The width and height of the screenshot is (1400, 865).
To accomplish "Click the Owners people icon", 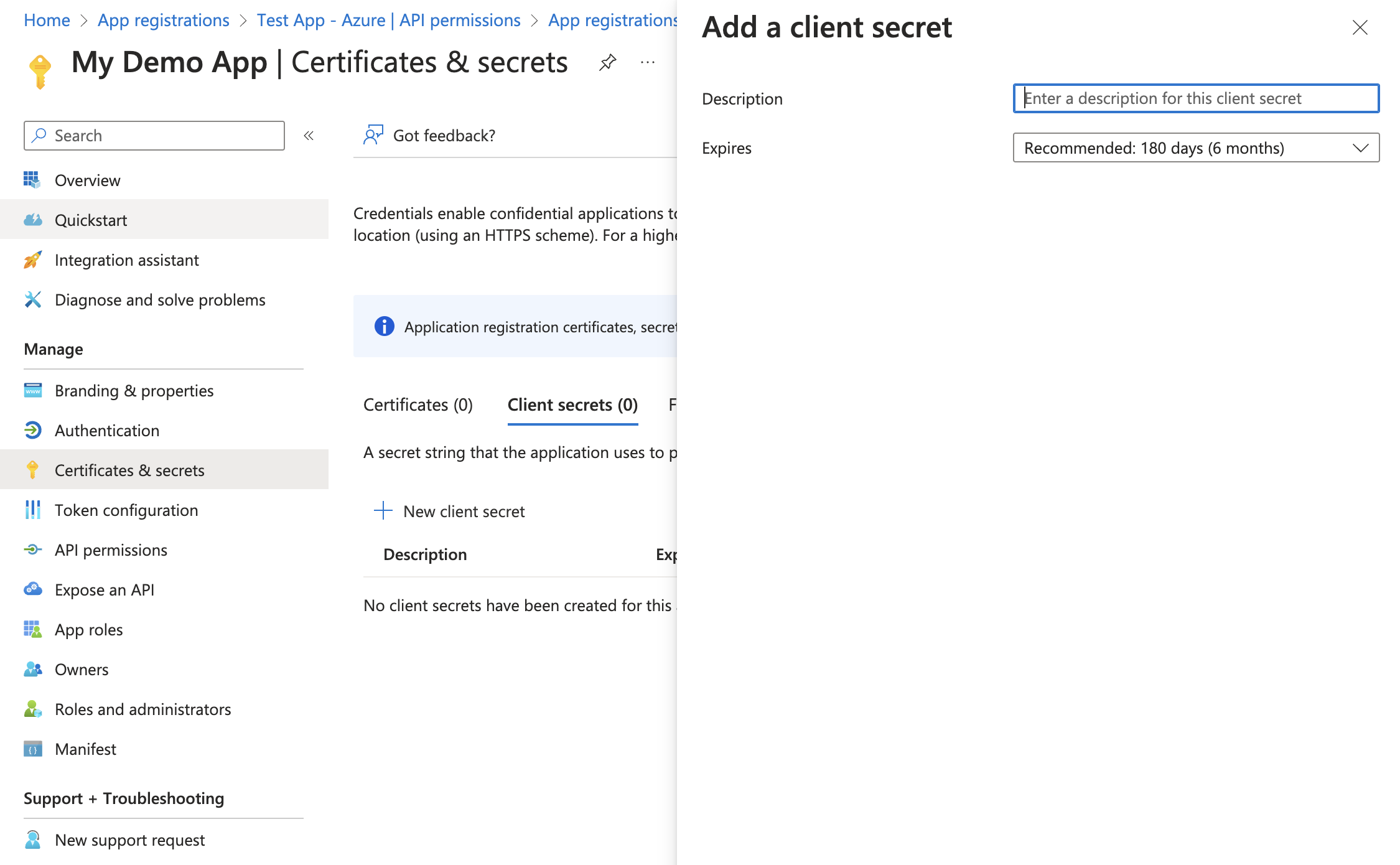I will (x=33, y=669).
